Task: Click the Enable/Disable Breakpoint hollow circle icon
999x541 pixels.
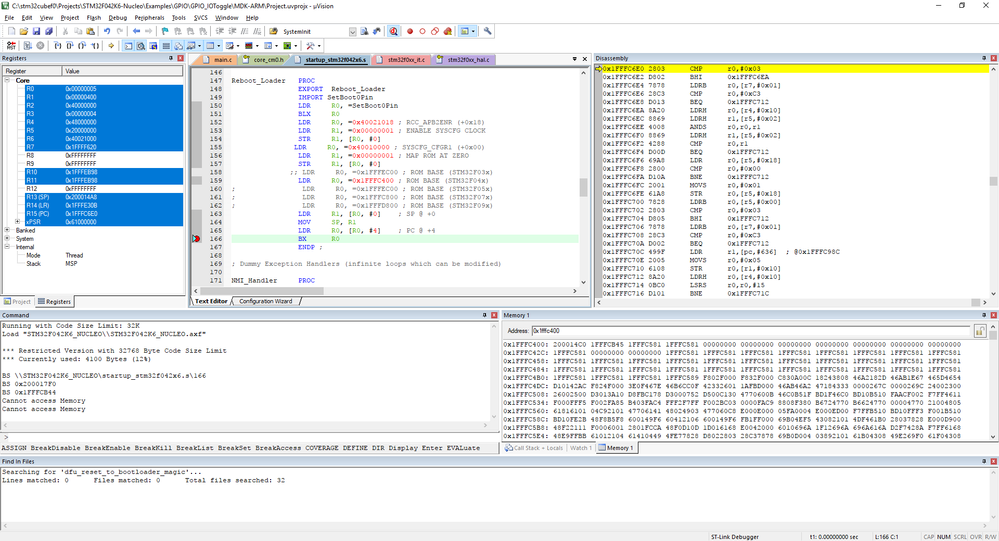Action: (422, 31)
